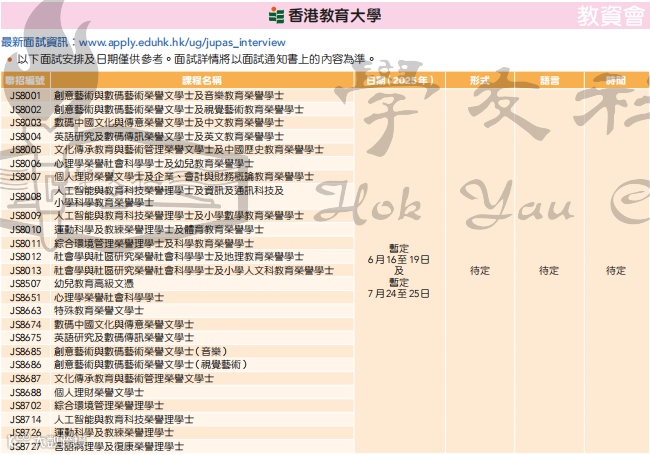
Task: Click programme name 創意藝術與數碼藝術榮譽文學士（視覺藝術）
Action: pyautogui.click(x=151, y=364)
